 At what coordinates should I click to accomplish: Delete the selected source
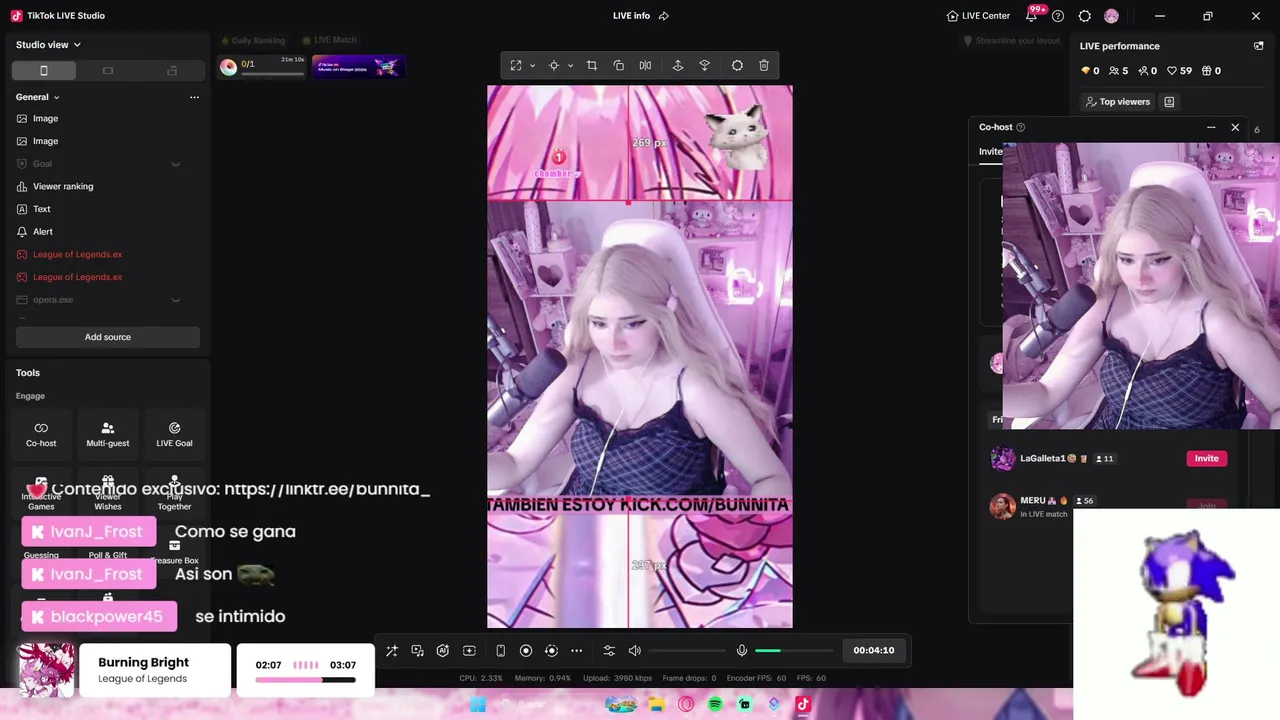pos(764,65)
